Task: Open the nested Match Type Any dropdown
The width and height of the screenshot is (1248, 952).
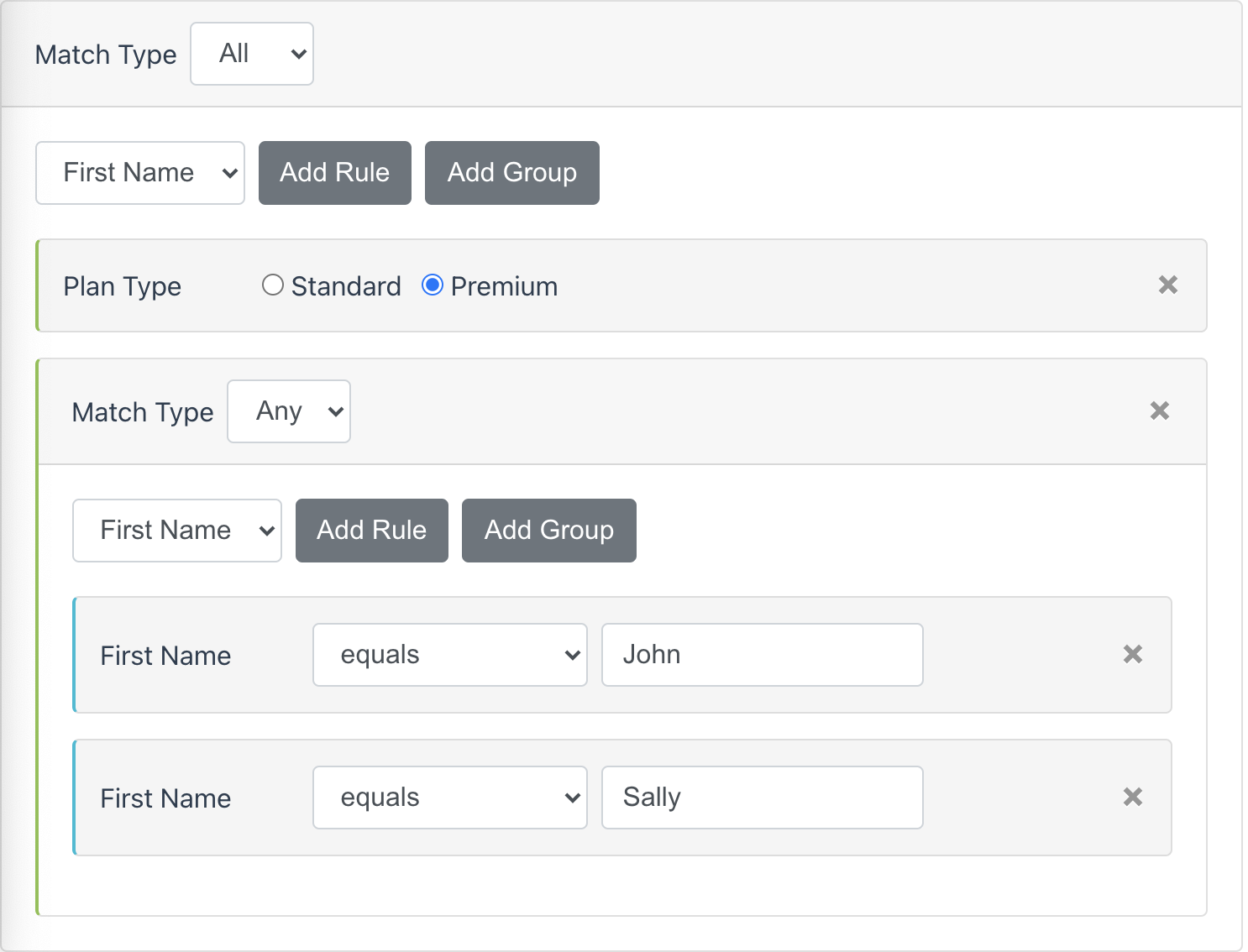Action: 289,411
